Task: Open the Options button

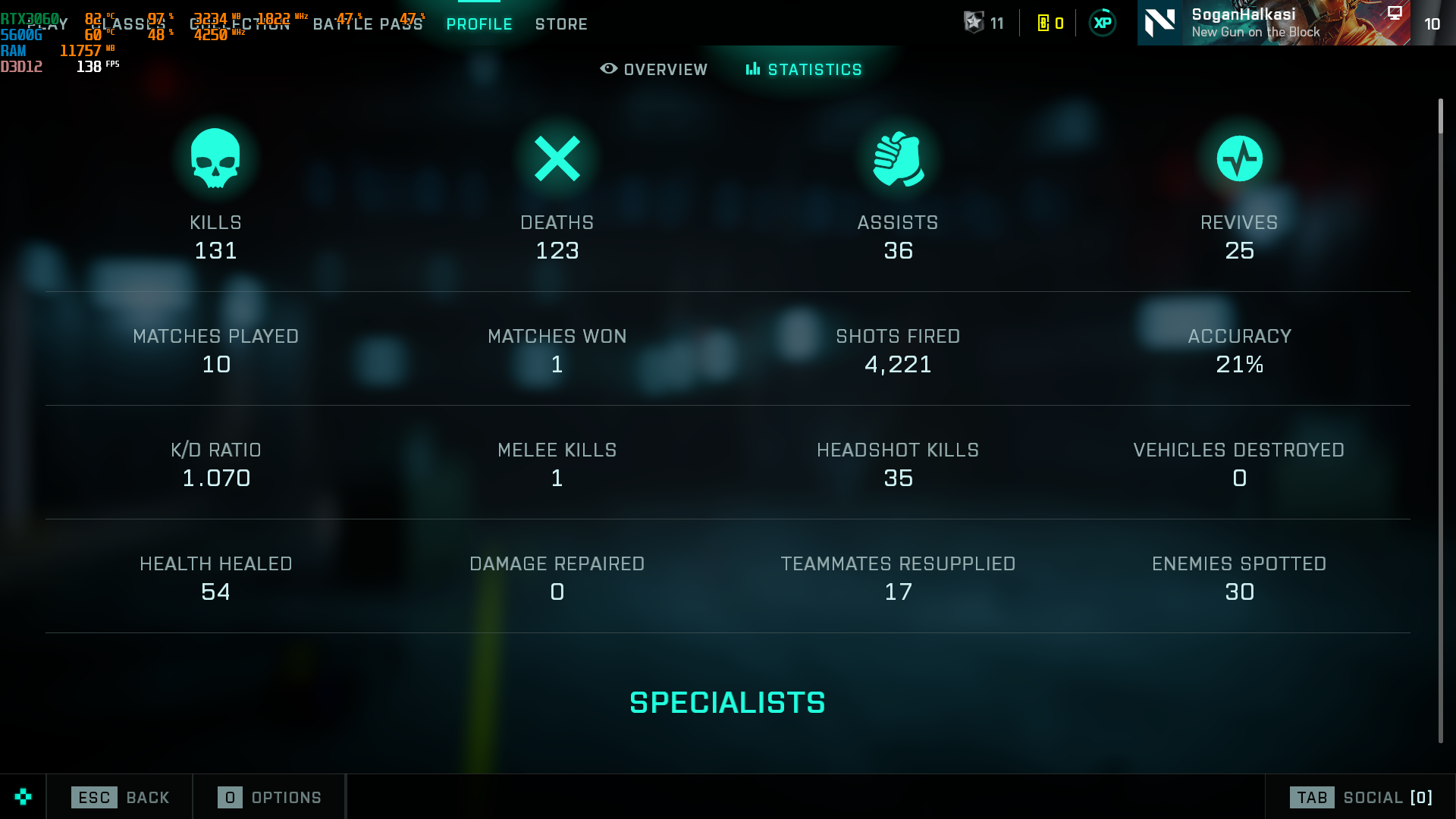Action: (269, 797)
